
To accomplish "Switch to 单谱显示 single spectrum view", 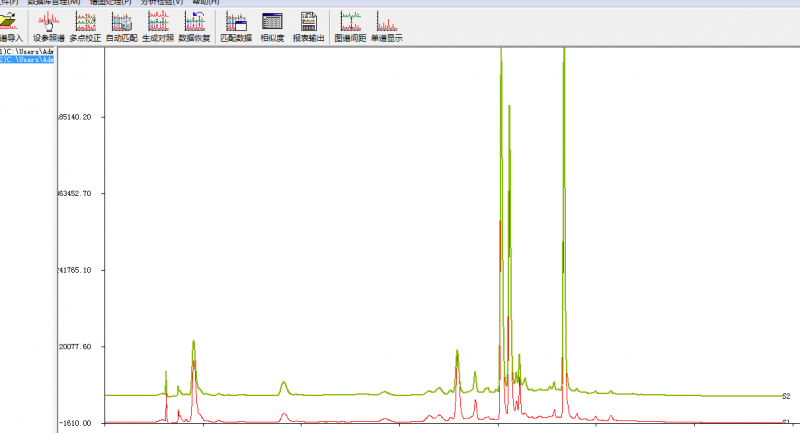I will coord(387,27).
